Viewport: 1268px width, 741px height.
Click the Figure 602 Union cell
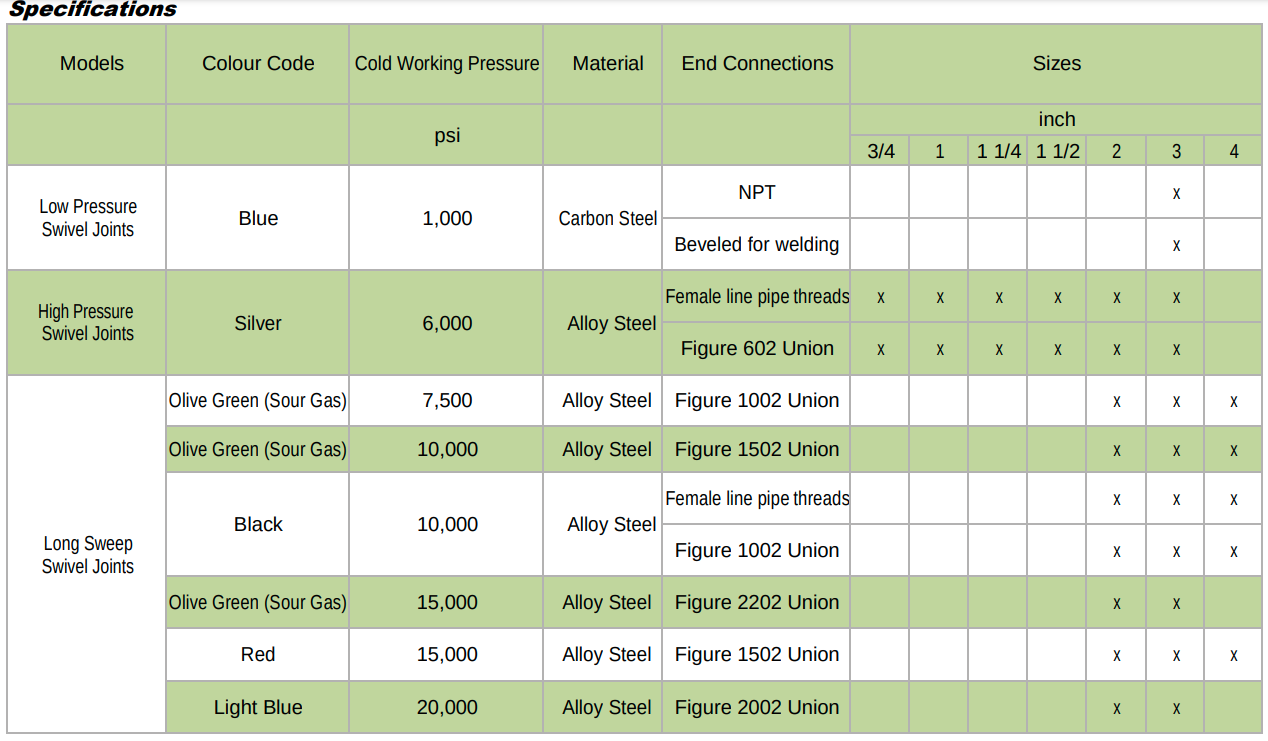pos(757,348)
